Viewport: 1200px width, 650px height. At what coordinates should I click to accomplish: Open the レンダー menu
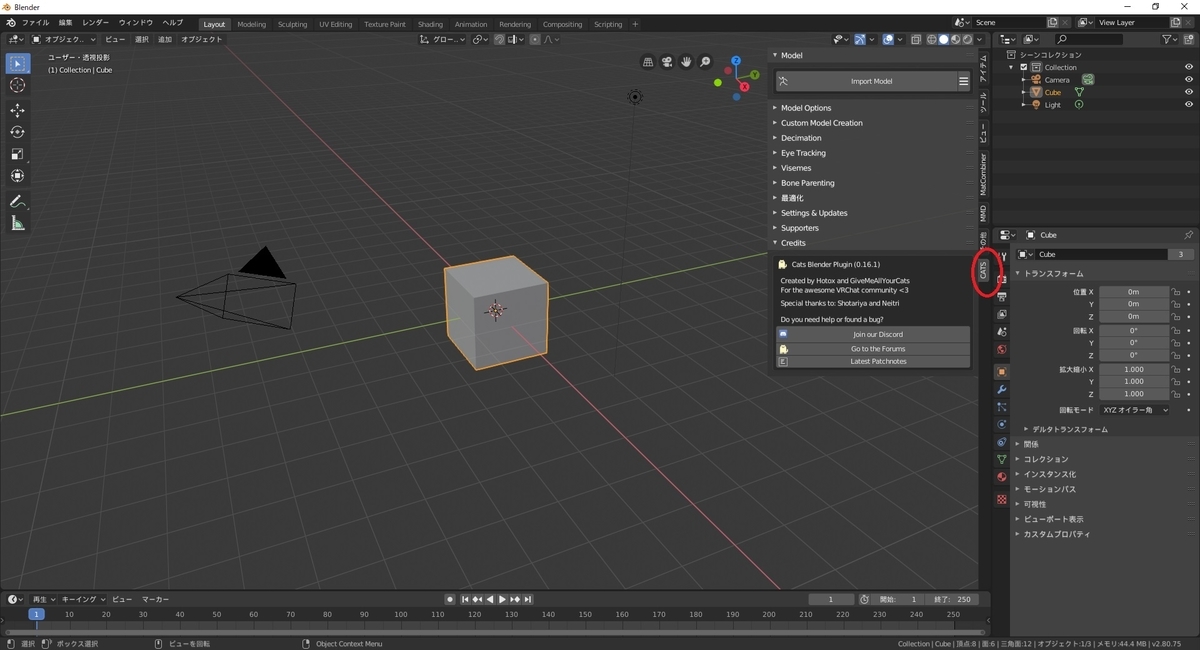(96, 22)
